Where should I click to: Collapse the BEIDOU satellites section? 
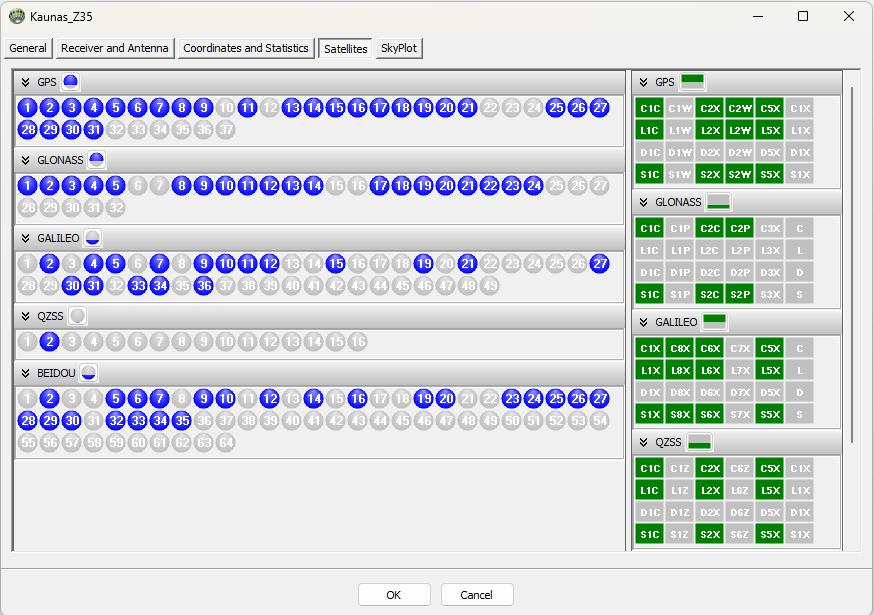point(25,373)
